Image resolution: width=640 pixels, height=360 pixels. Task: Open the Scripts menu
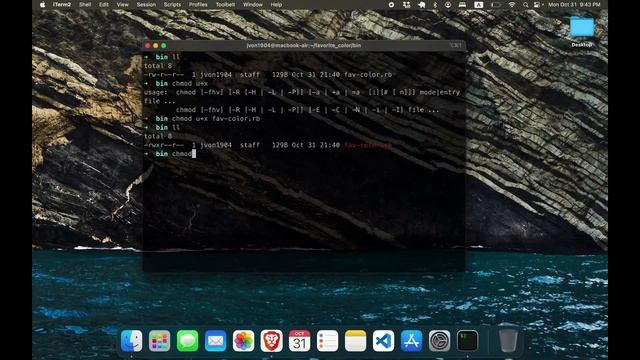172,4
